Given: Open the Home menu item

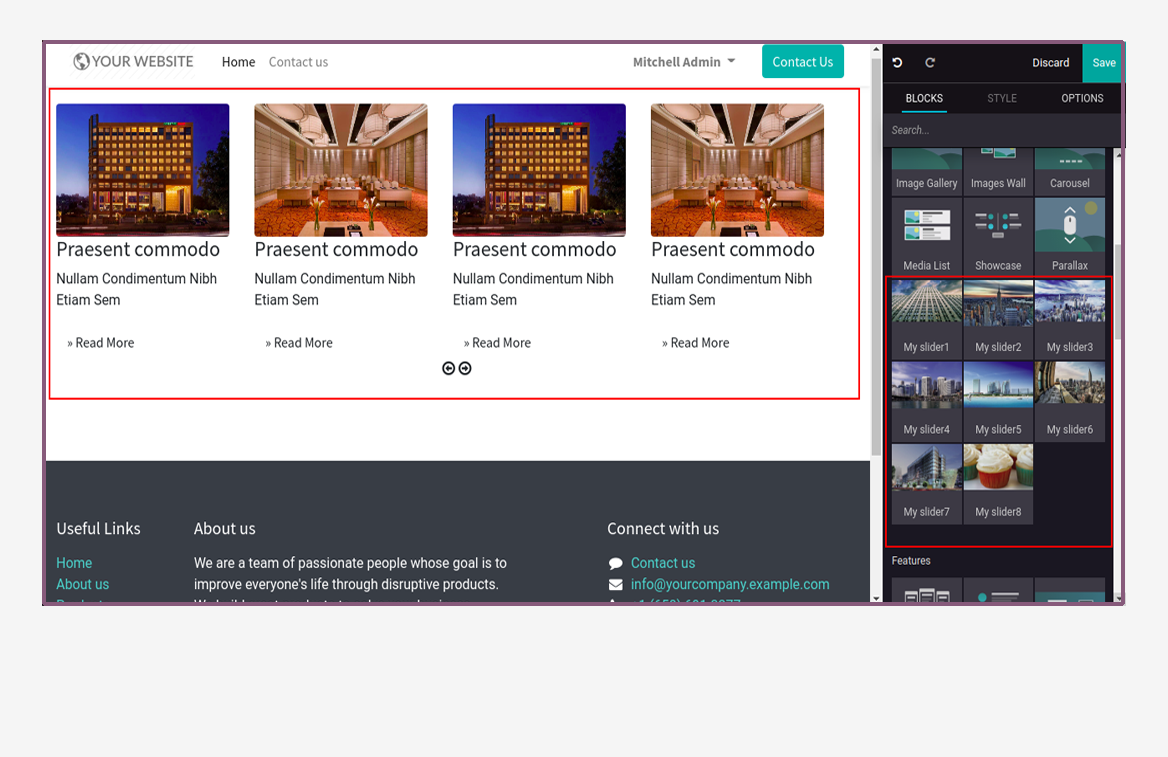Looking at the screenshot, I should [238, 62].
